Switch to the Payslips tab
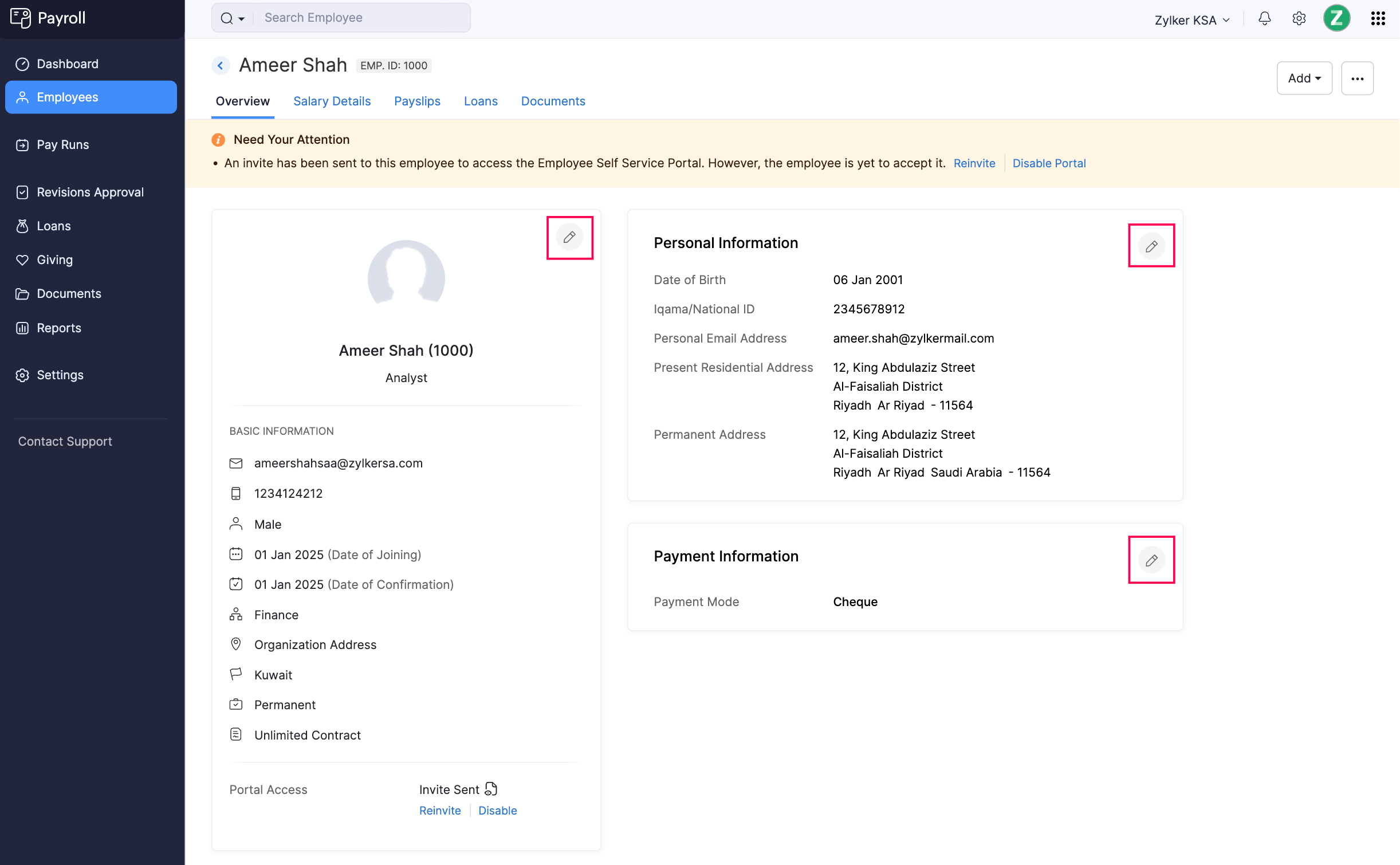The height and width of the screenshot is (865, 1400). pyautogui.click(x=417, y=101)
